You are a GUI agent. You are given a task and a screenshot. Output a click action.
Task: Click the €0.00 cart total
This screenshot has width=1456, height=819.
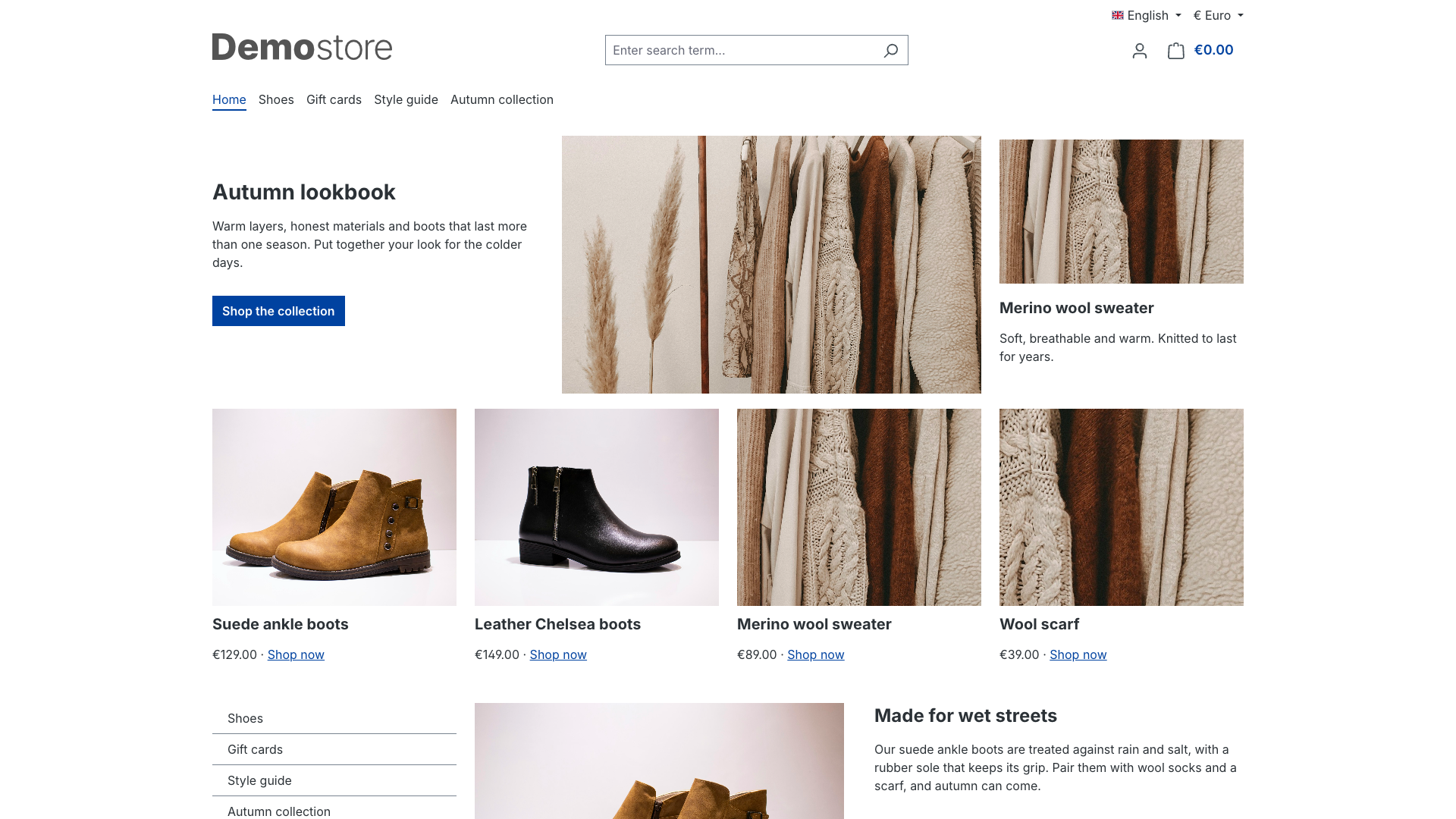1213,50
